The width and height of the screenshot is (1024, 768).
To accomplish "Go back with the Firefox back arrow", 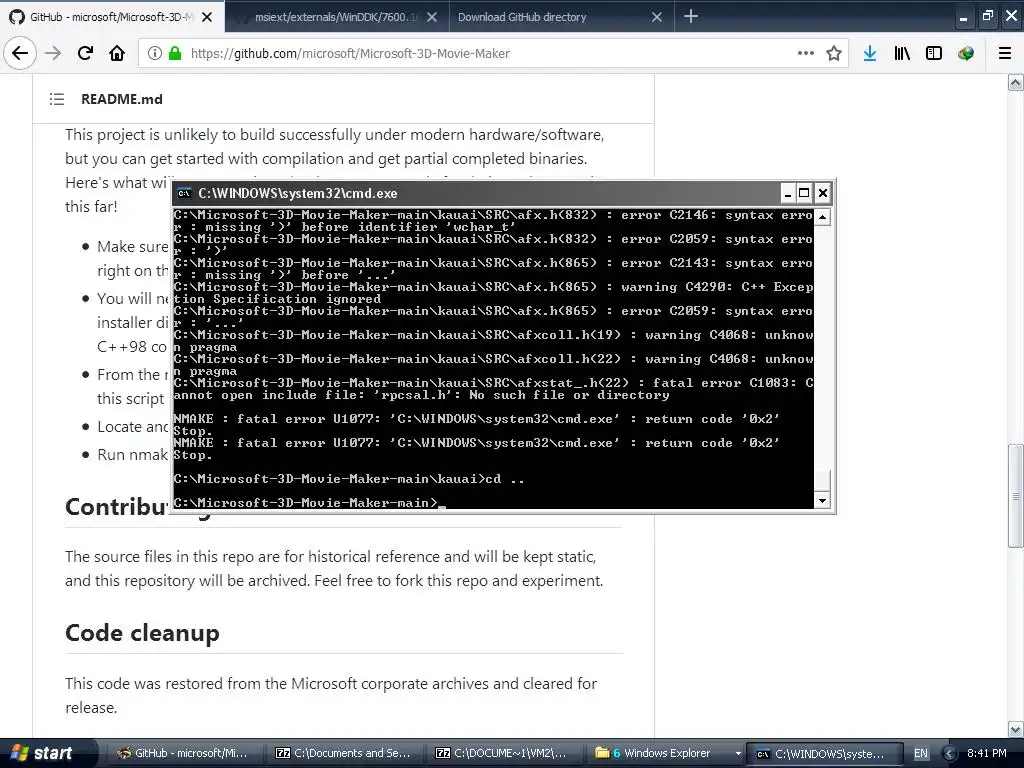I will (x=20, y=53).
